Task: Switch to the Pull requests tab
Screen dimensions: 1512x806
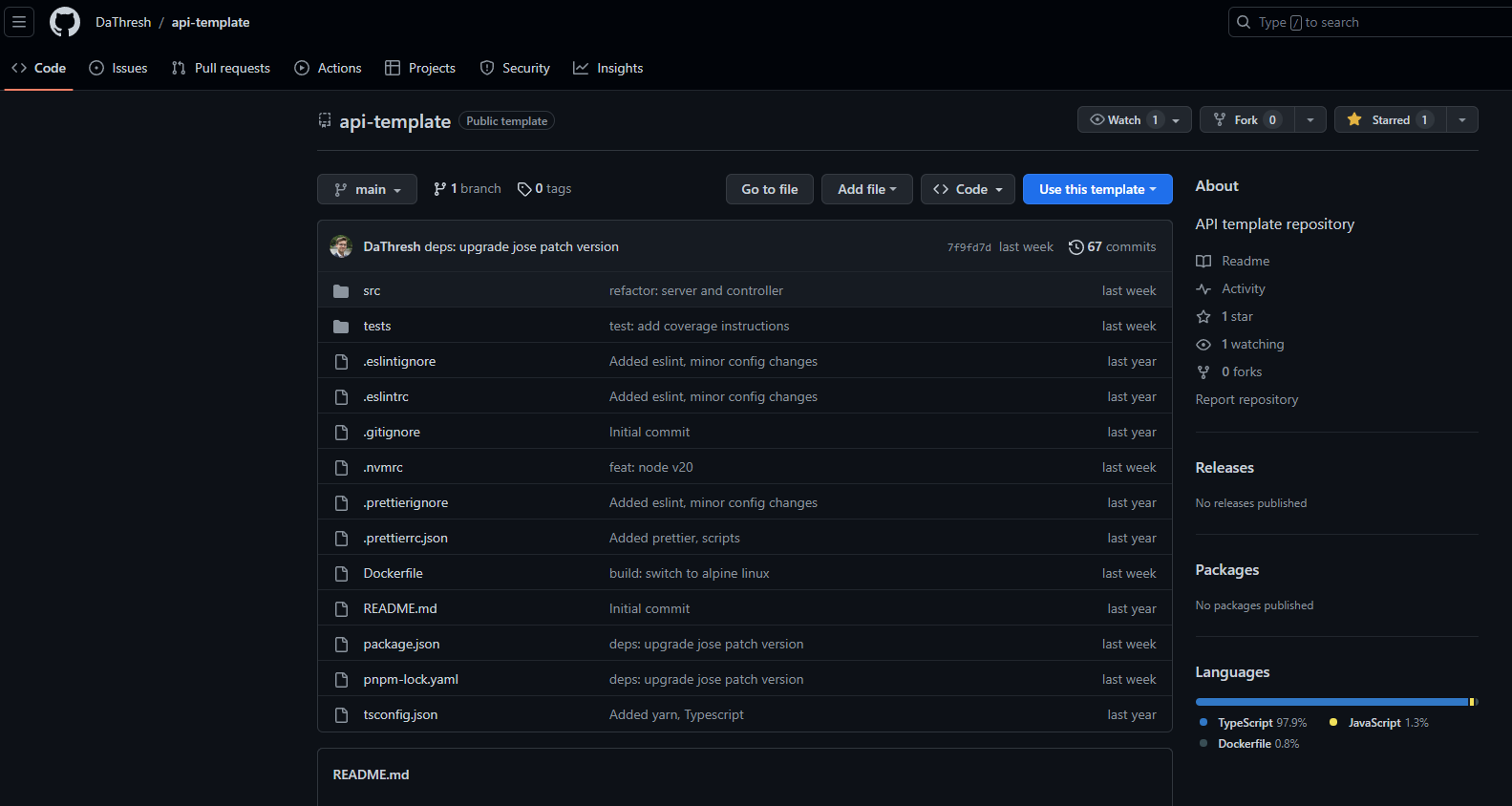Action: tap(221, 69)
